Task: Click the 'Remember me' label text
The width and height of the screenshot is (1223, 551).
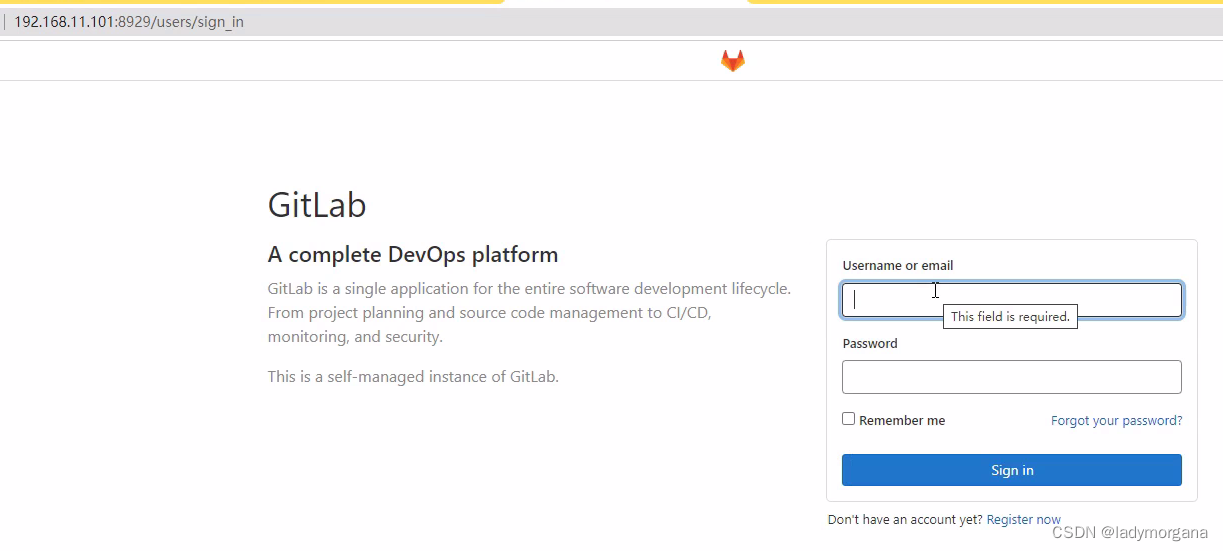Action: pyautogui.click(x=902, y=421)
